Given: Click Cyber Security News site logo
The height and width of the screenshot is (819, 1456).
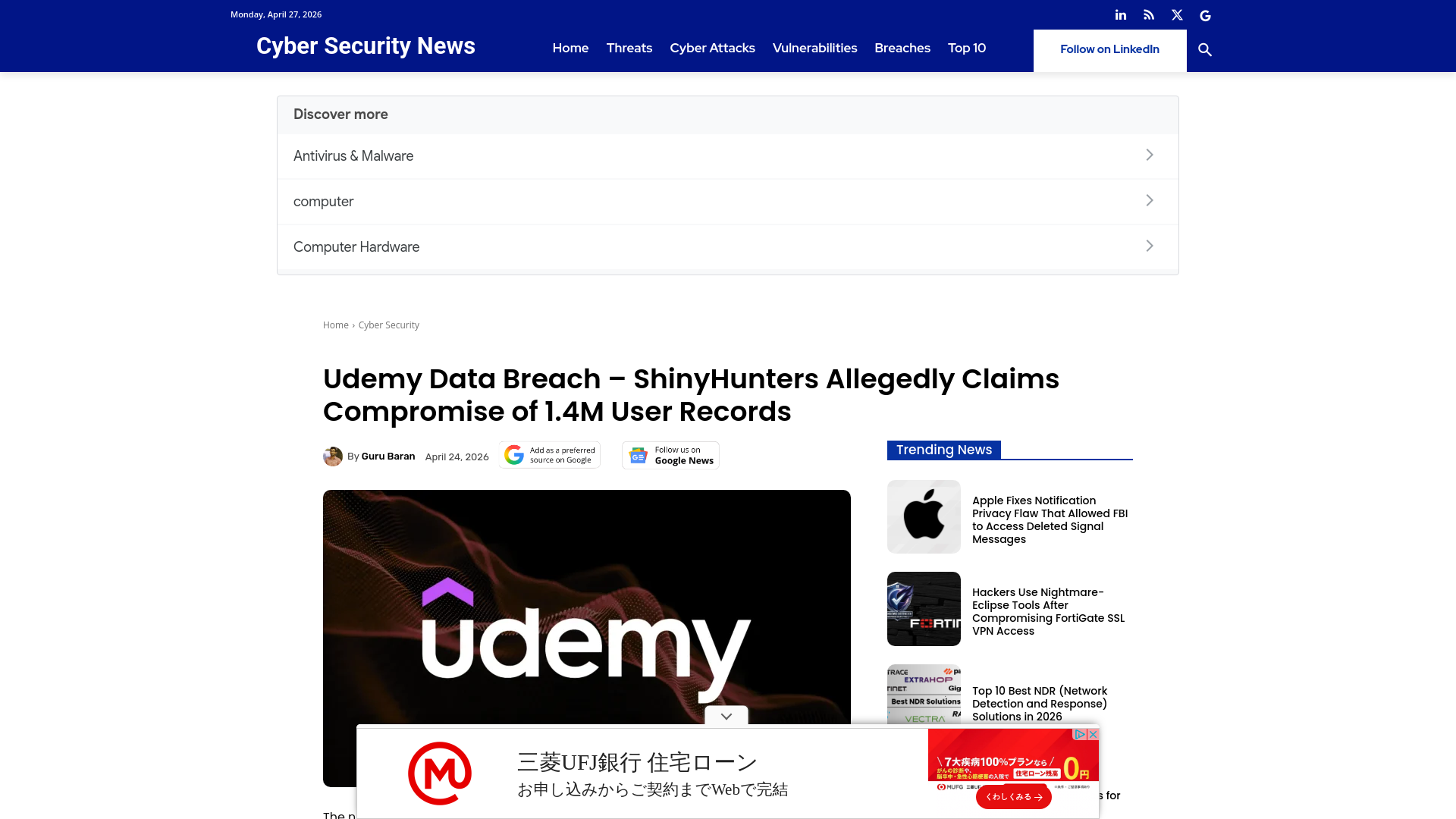Looking at the screenshot, I should click(366, 46).
